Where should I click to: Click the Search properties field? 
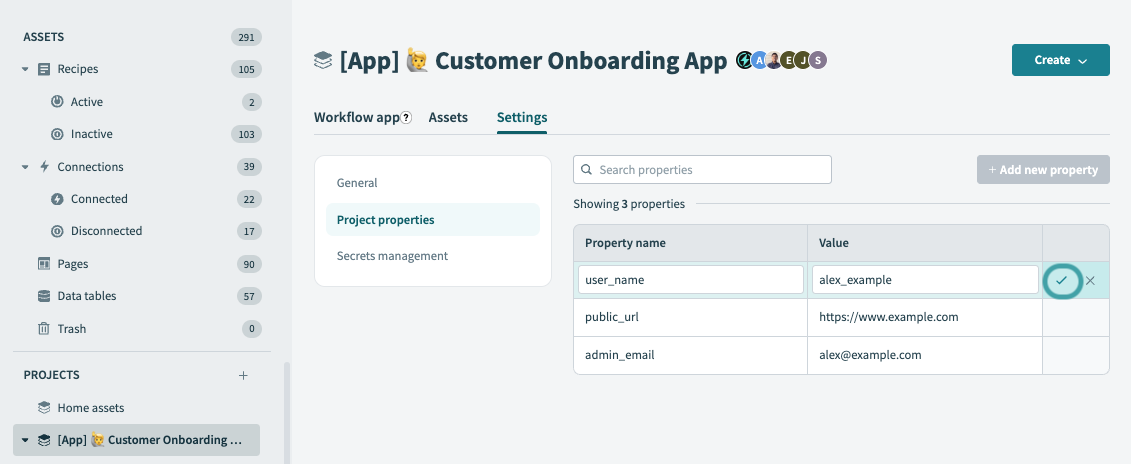pyautogui.click(x=702, y=170)
